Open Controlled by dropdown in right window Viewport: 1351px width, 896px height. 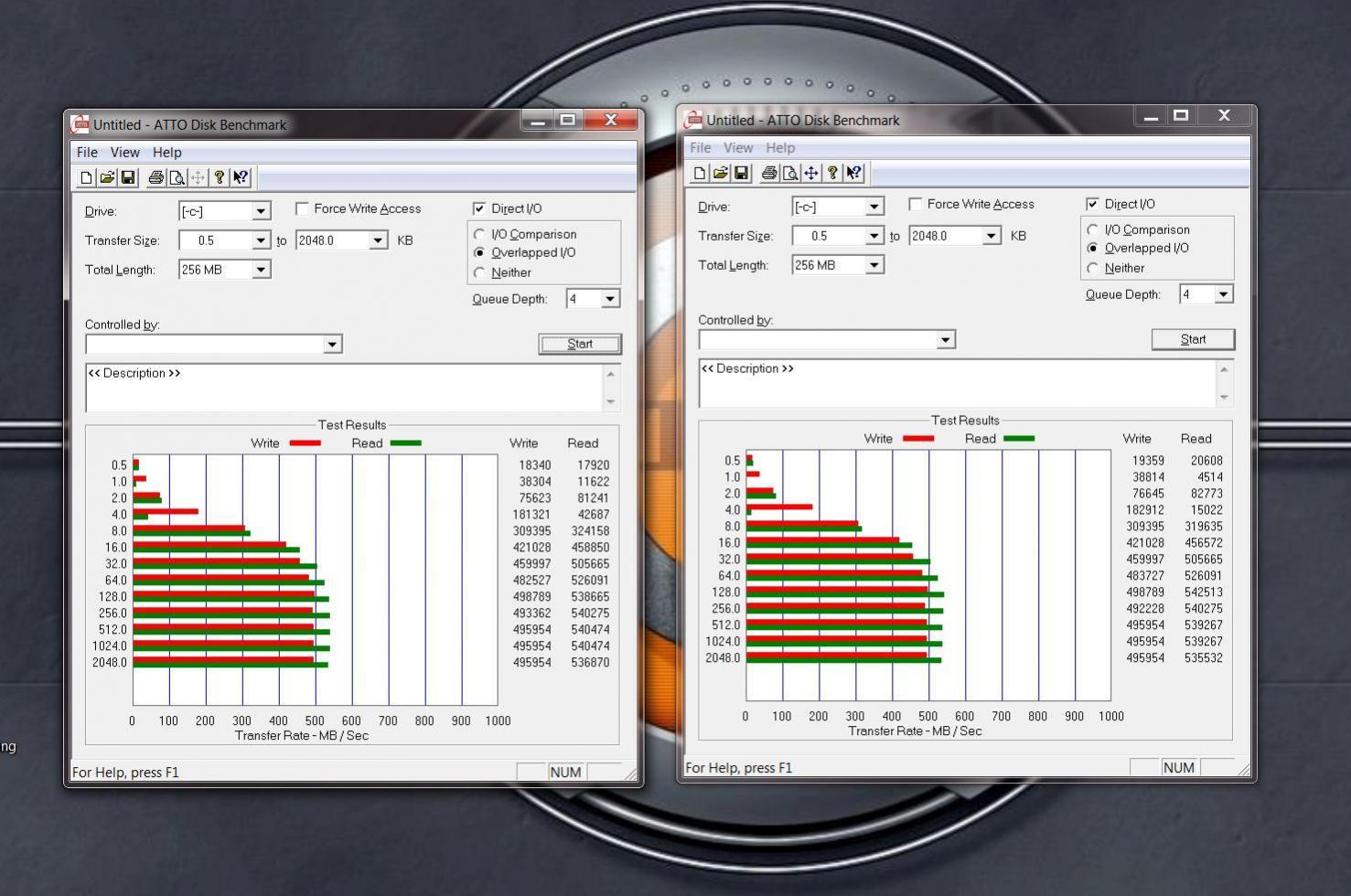click(946, 339)
